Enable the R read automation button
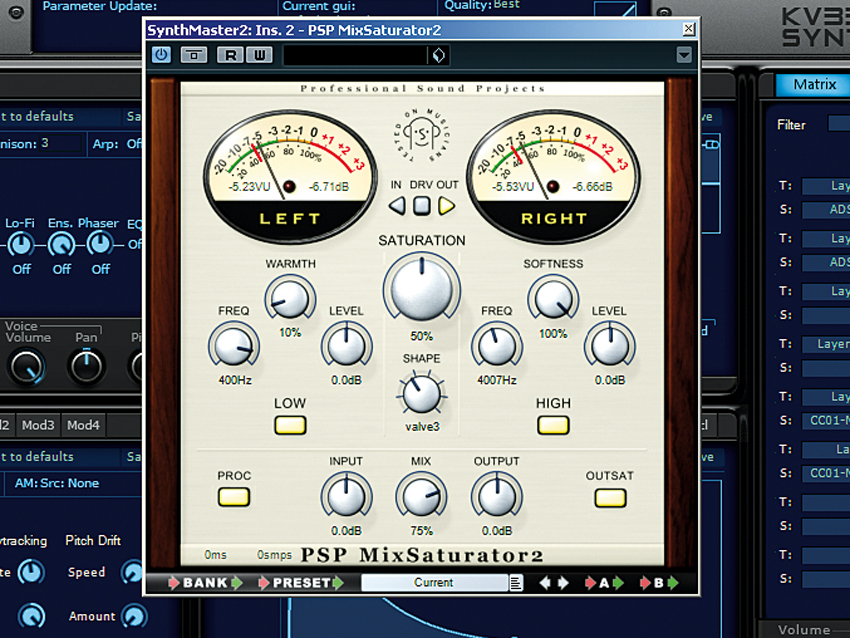The width and height of the screenshot is (850, 638). [230, 55]
